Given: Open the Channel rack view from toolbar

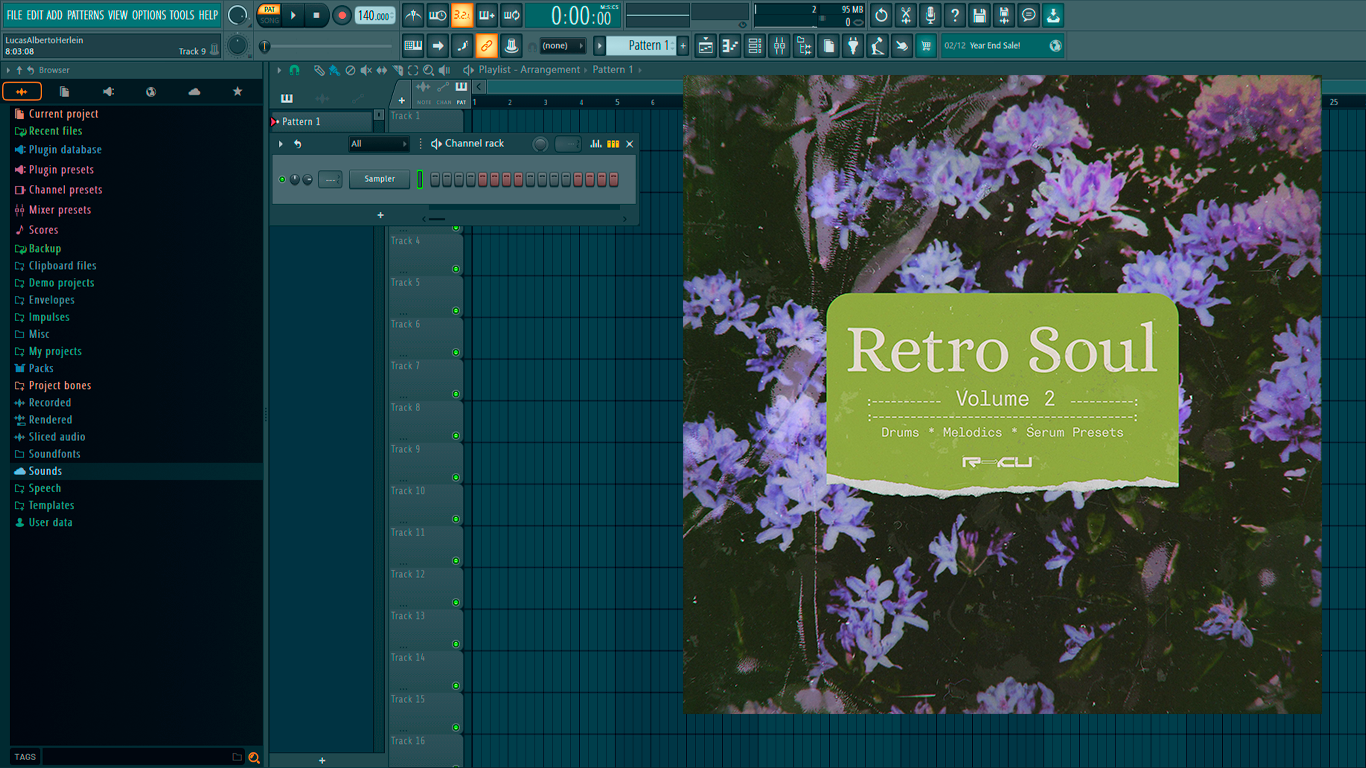Looking at the screenshot, I should coord(755,45).
